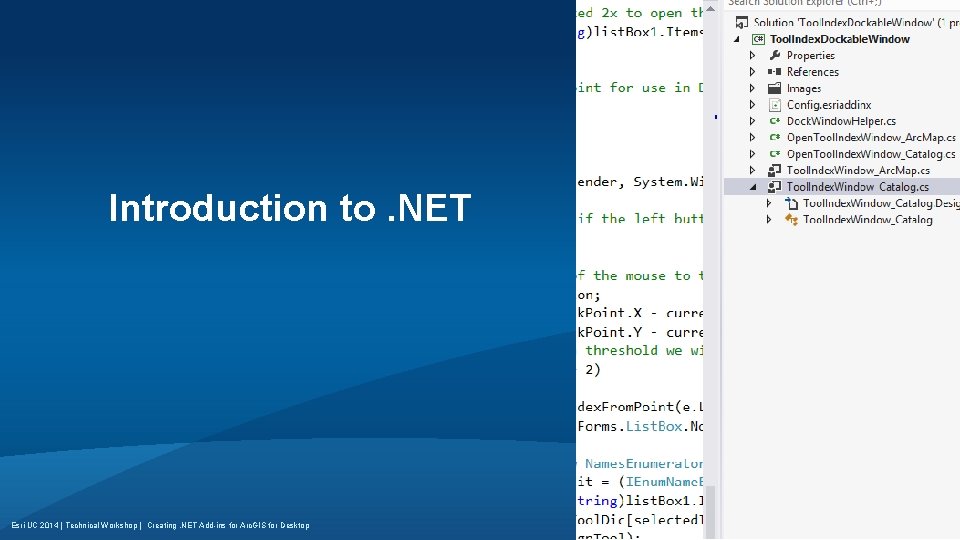Select ToolIndexWindow_Catalog.cs file
Viewport: 960px width, 540px height.
coord(858,187)
